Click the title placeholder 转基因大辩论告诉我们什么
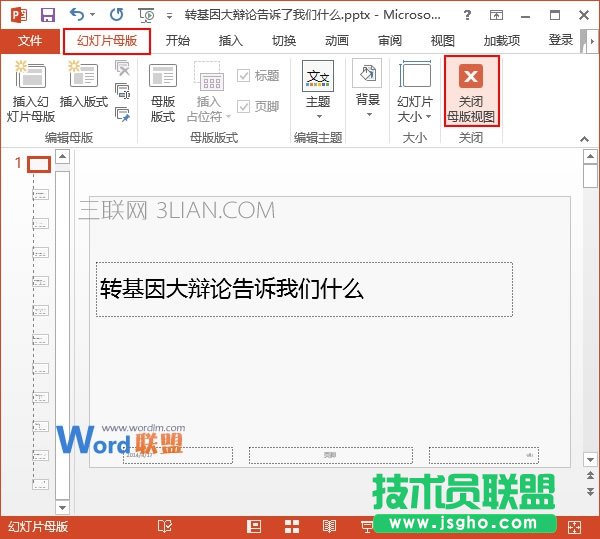 point(304,289)
